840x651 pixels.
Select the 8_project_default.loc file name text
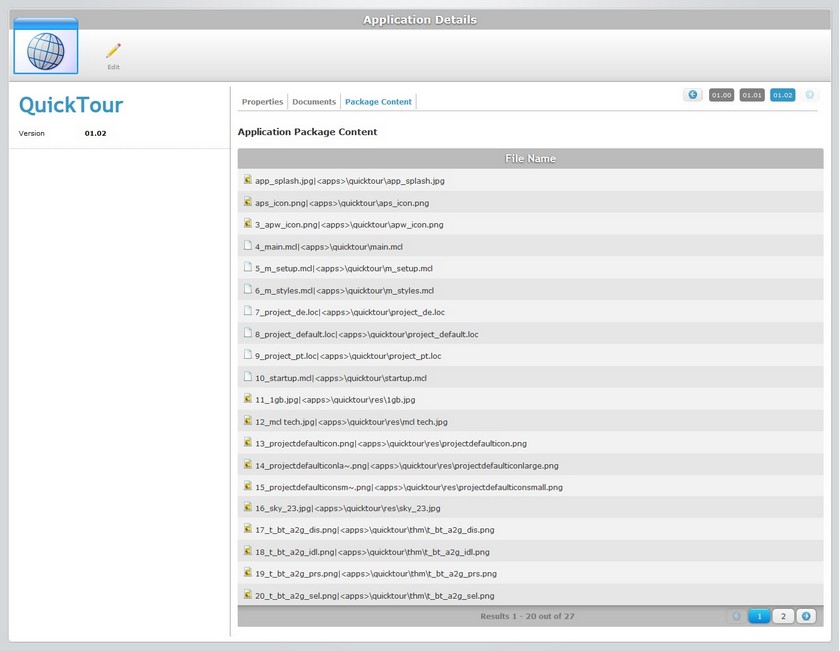[367, 334]
